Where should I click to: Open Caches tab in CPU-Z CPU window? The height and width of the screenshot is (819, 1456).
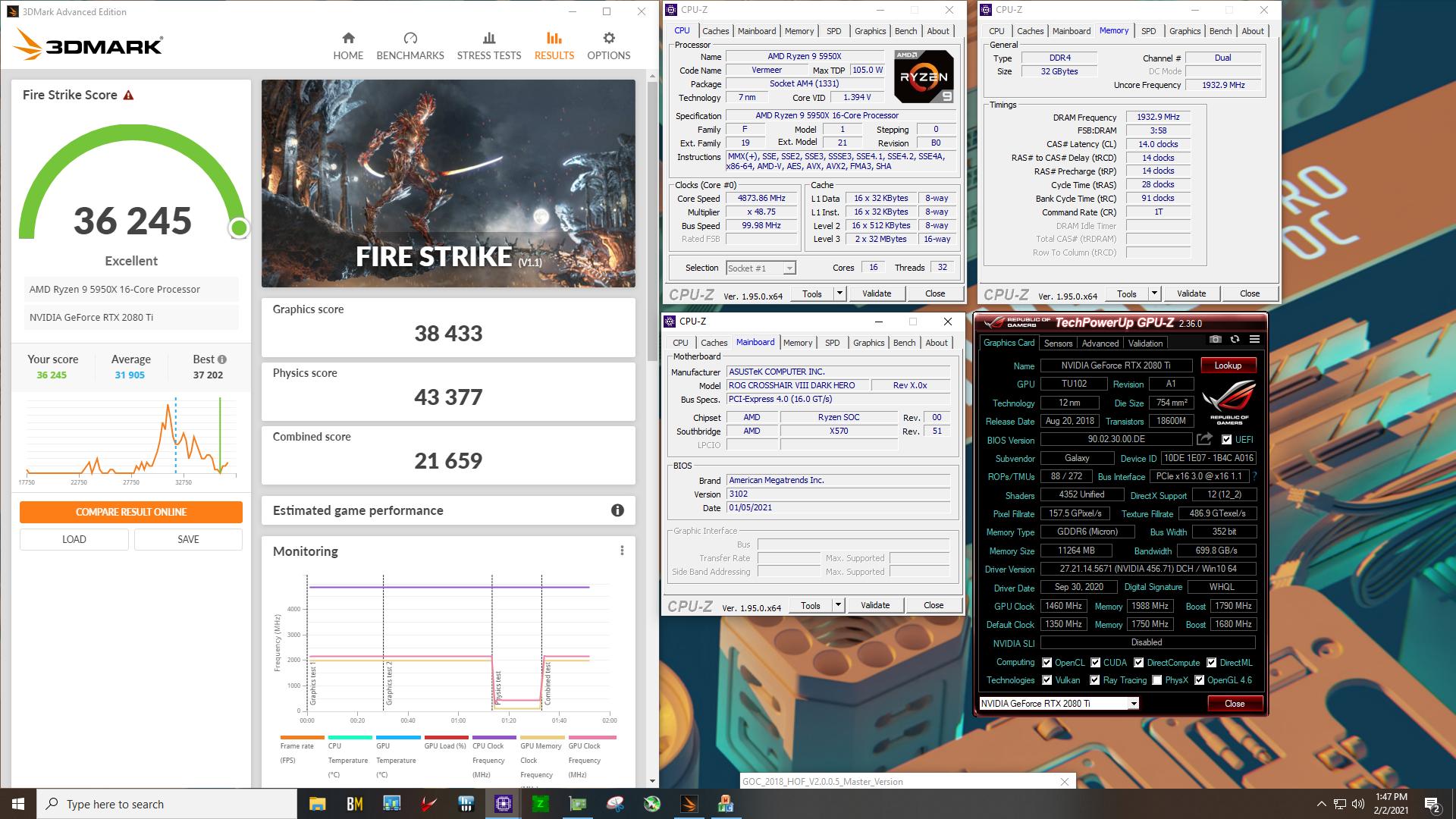tap(715, 31)
